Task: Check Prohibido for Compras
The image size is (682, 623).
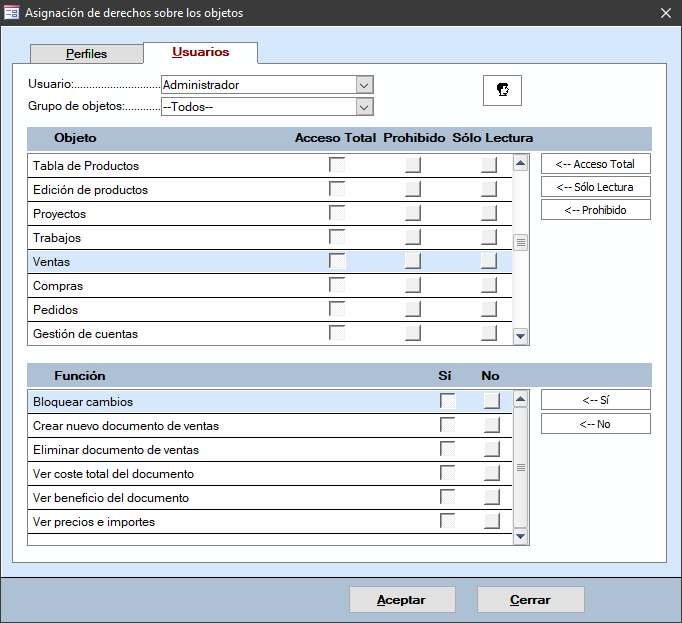Action: click(x=413, y=285)
